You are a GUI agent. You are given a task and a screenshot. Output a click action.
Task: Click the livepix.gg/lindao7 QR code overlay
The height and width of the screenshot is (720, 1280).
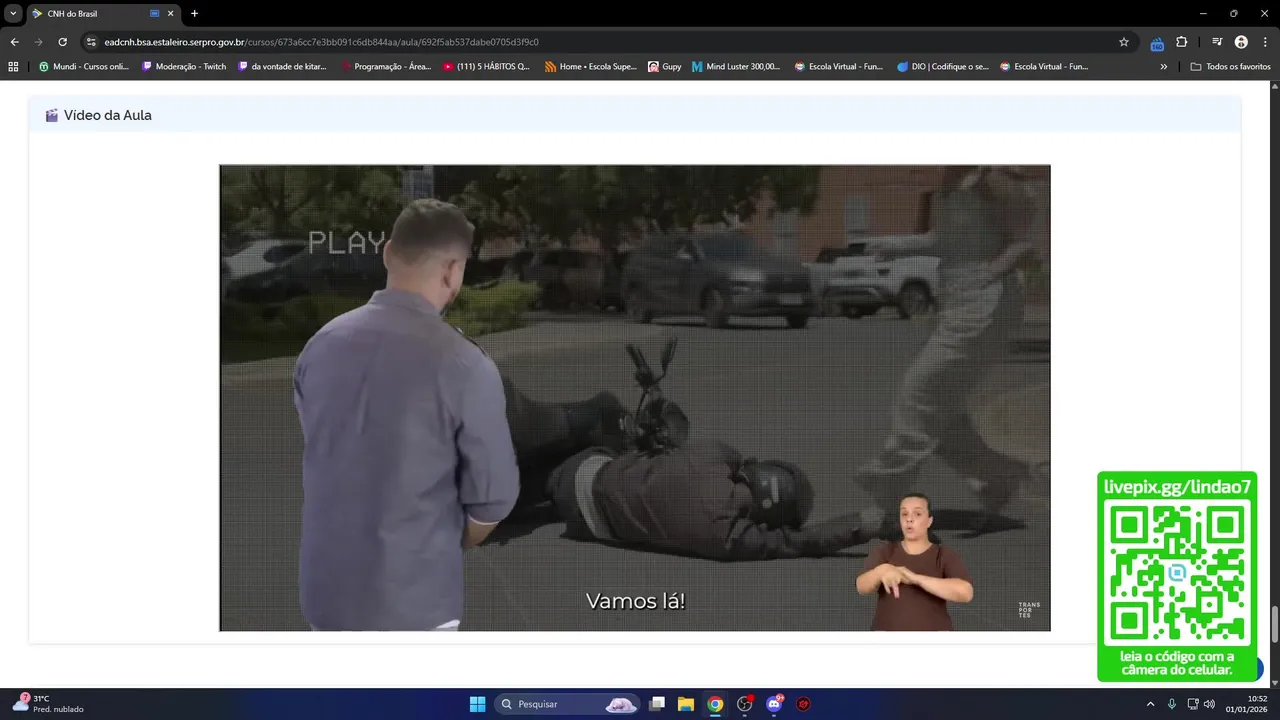[1177, 576]
